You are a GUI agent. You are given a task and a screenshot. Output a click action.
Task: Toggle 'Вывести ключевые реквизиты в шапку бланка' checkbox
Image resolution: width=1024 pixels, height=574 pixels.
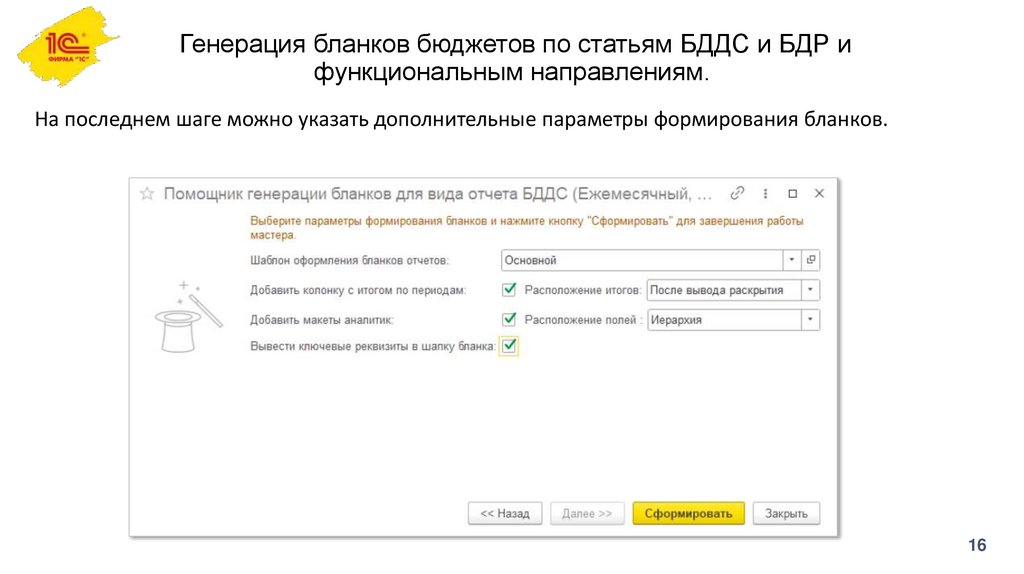(509, 346)
